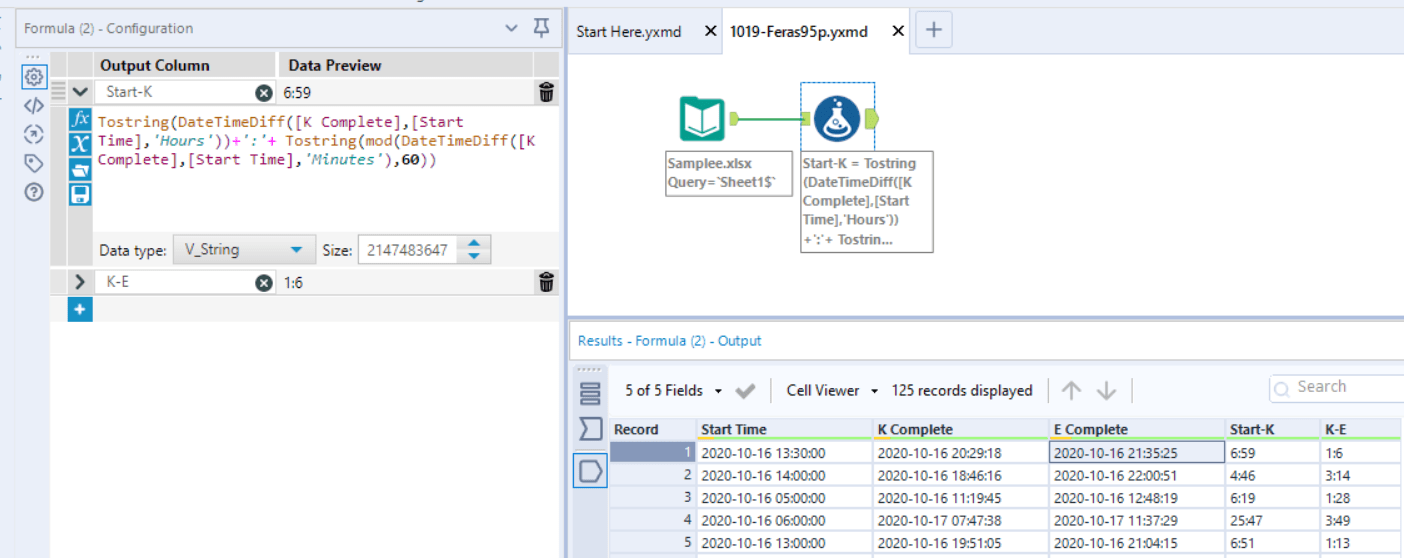
Task: Go to previous record with up arrow
Action: click(1071, 390)
